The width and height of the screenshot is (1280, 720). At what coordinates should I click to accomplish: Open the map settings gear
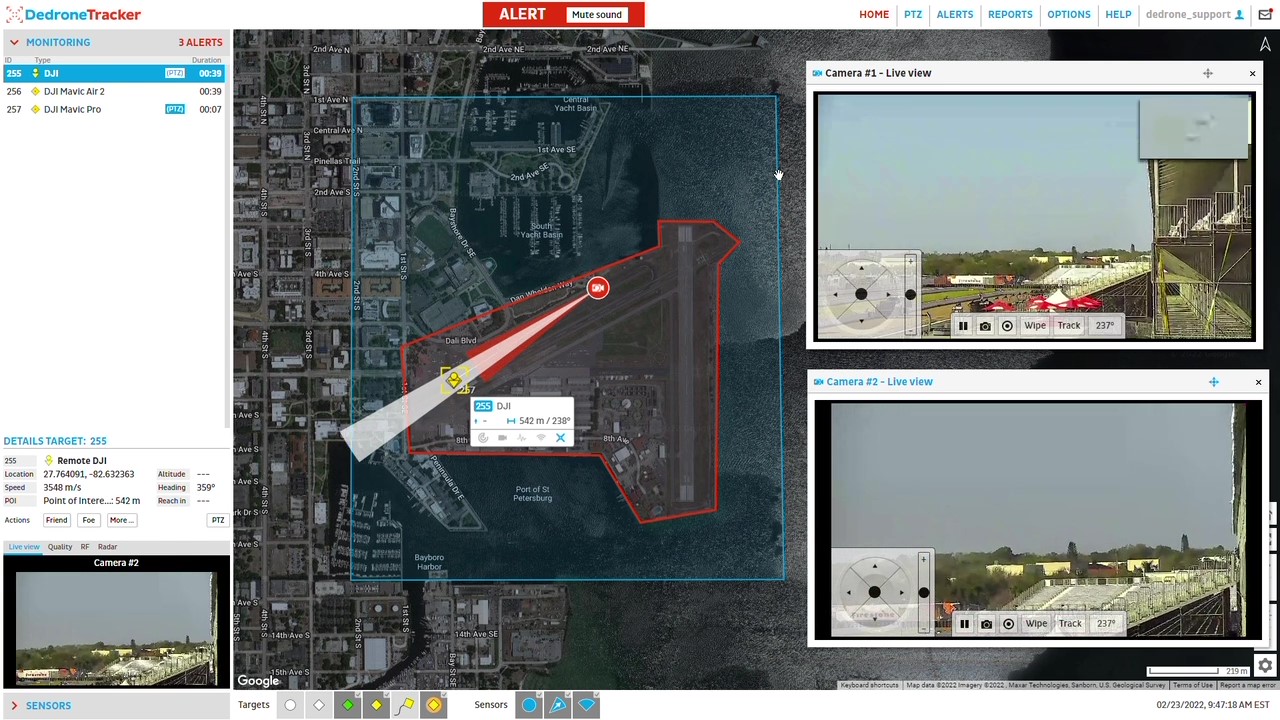[x=1265, y=666]
